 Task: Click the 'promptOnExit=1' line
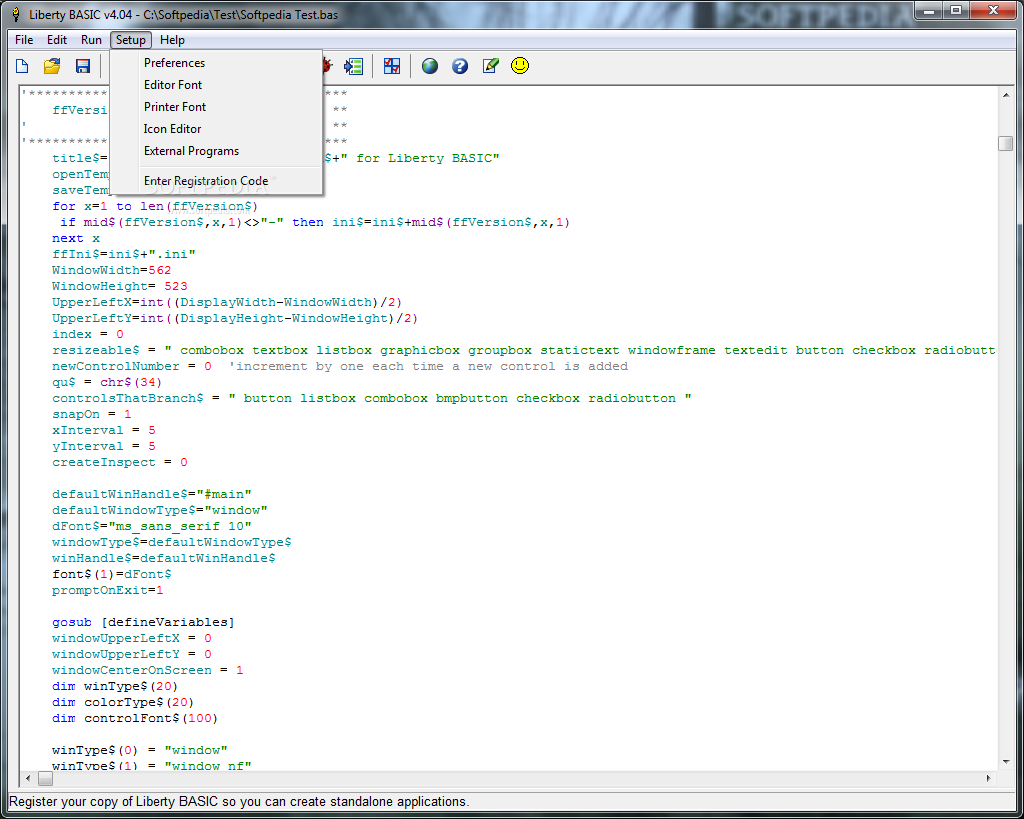[x=108, y=590]
